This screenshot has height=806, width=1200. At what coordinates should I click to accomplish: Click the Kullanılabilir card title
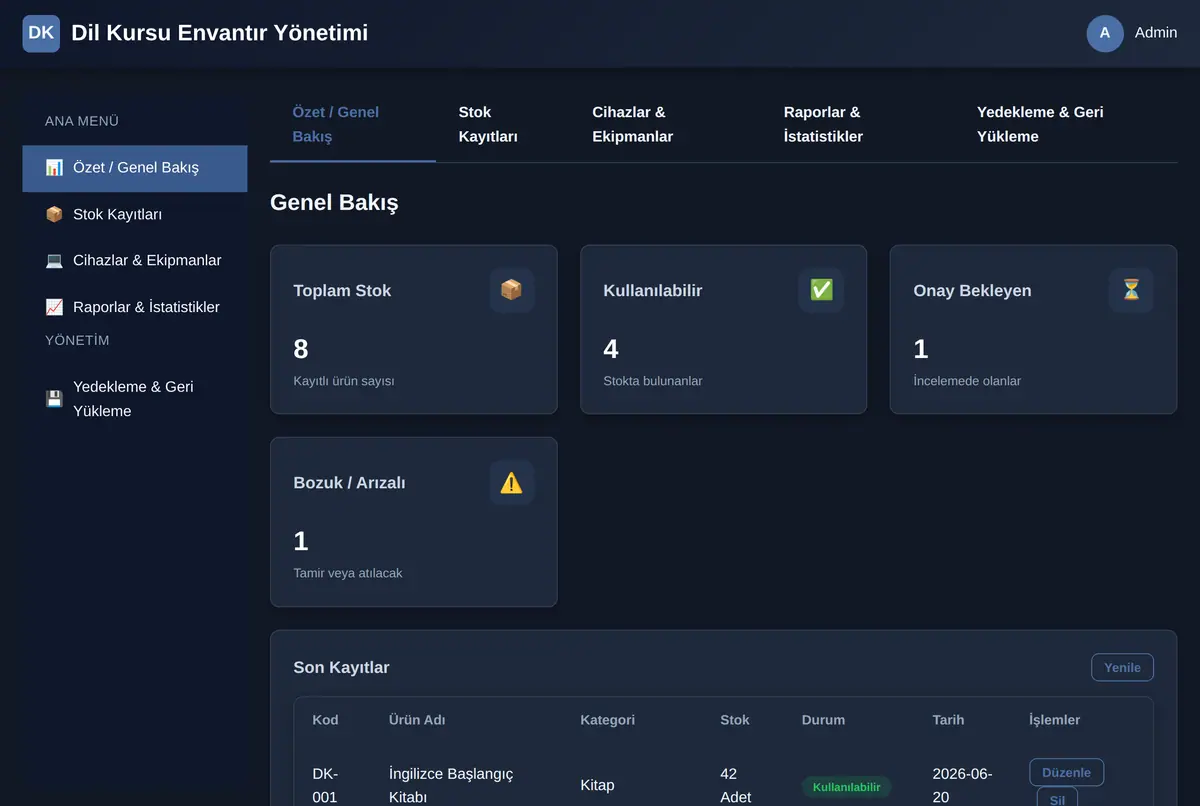click(x=653, y=290)
